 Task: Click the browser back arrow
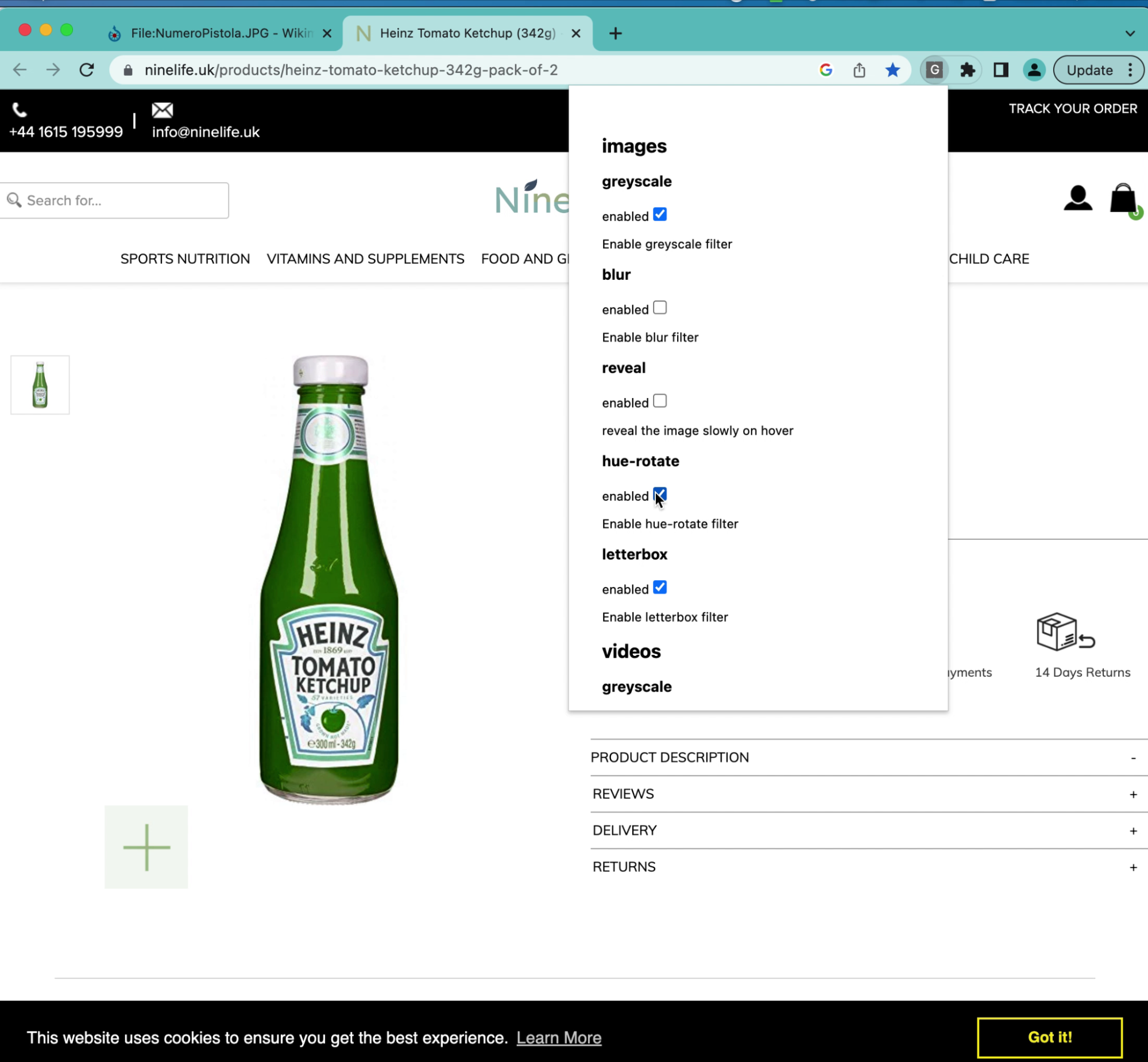click(20, 70)
